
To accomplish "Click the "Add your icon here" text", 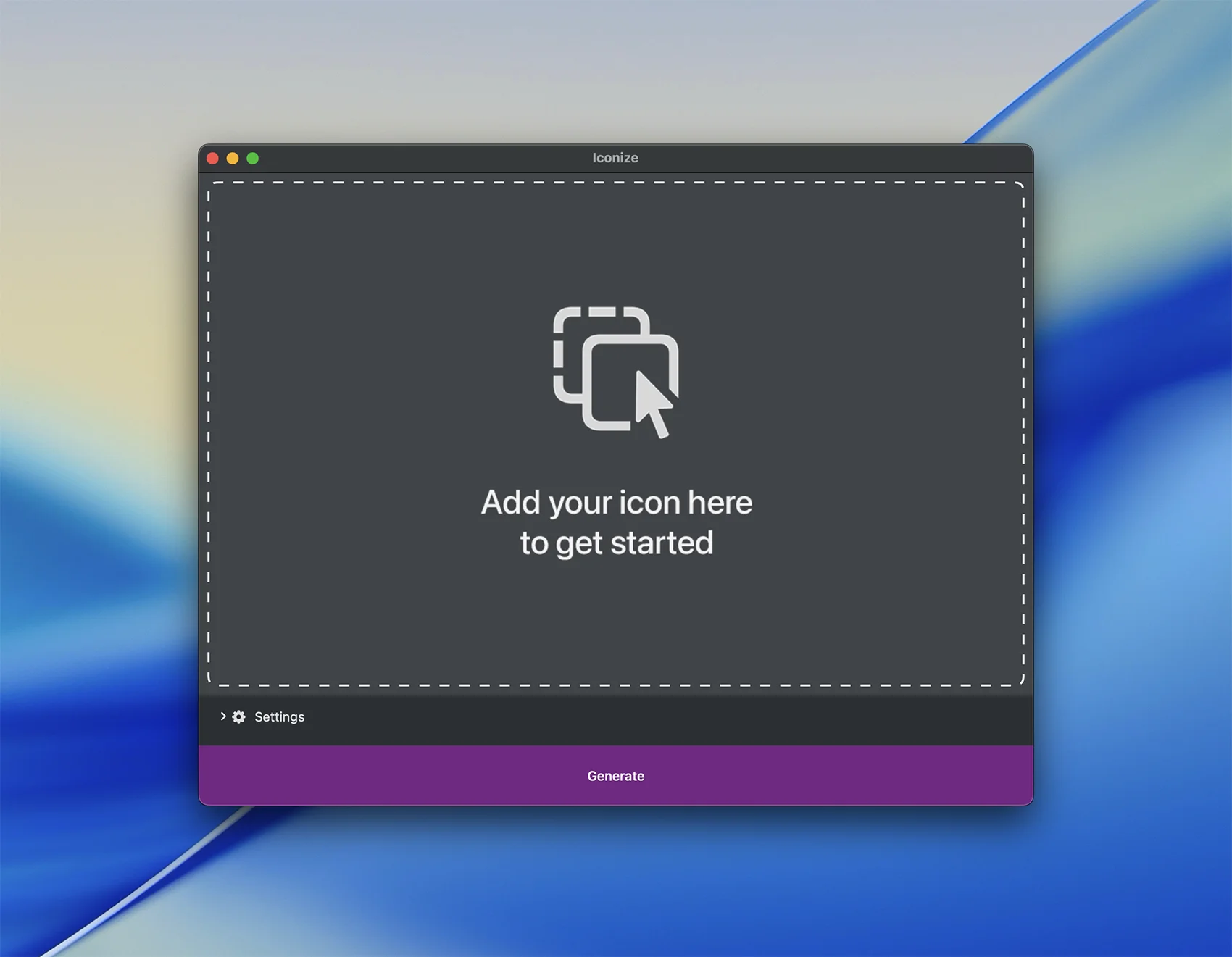I will [616, 502].
